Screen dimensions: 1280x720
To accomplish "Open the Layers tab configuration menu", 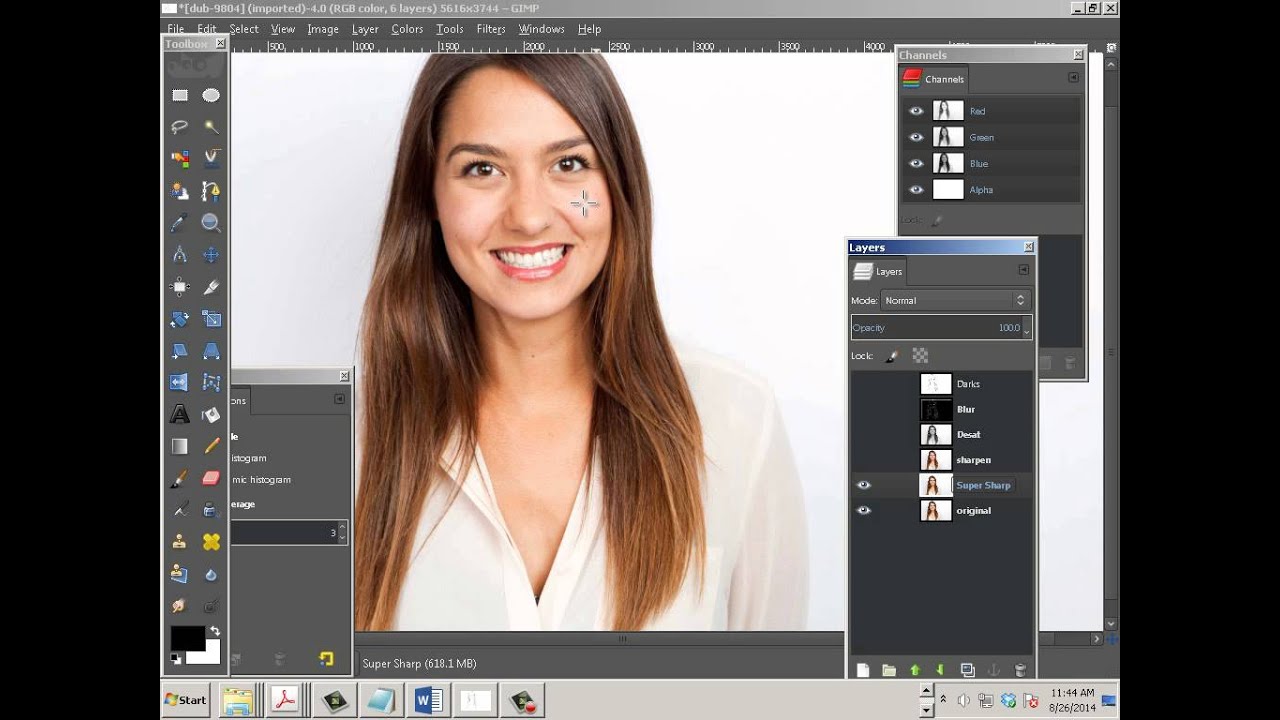I will point(1023,270).
